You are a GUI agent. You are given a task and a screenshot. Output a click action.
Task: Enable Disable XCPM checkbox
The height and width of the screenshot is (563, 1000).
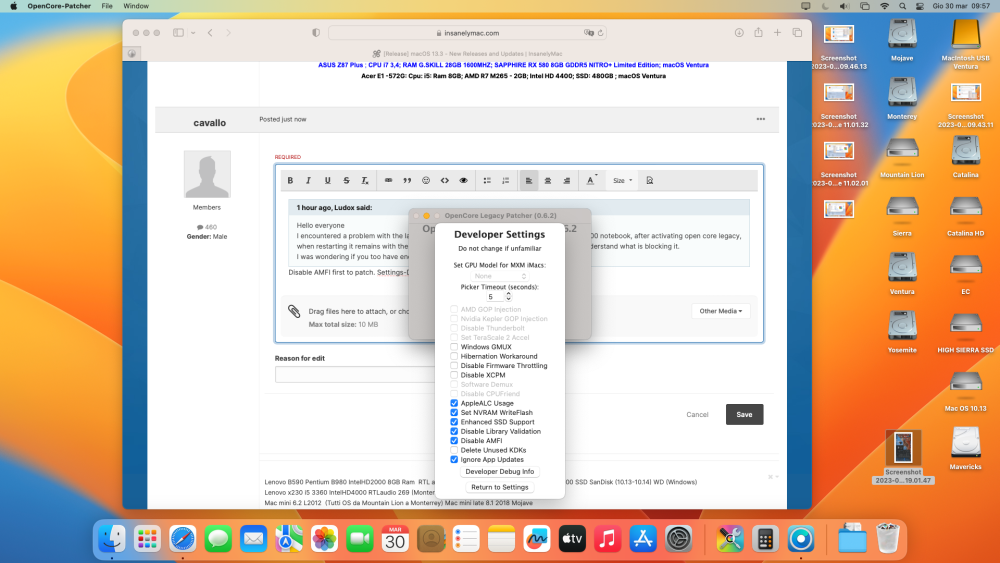[x=454, y=375]
